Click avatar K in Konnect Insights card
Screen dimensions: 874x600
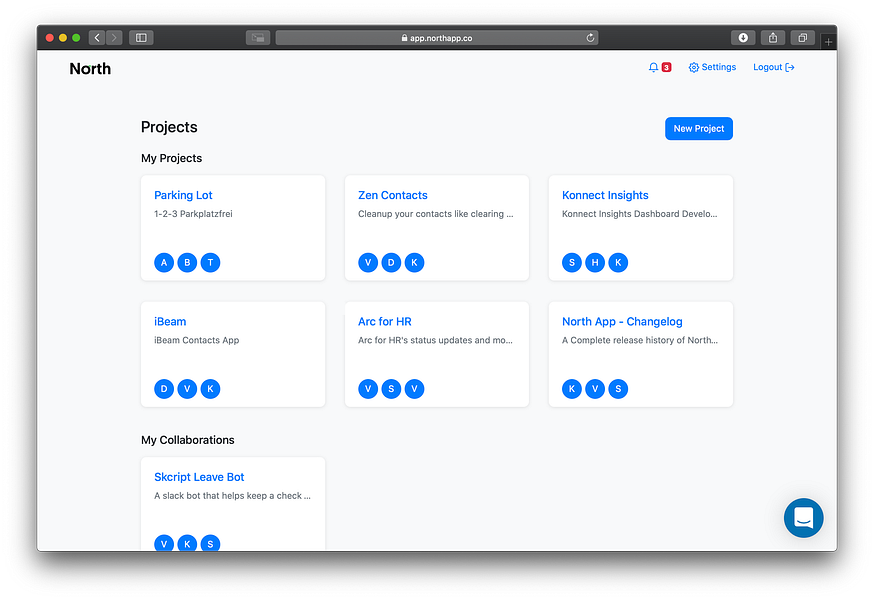coord(618,263)
